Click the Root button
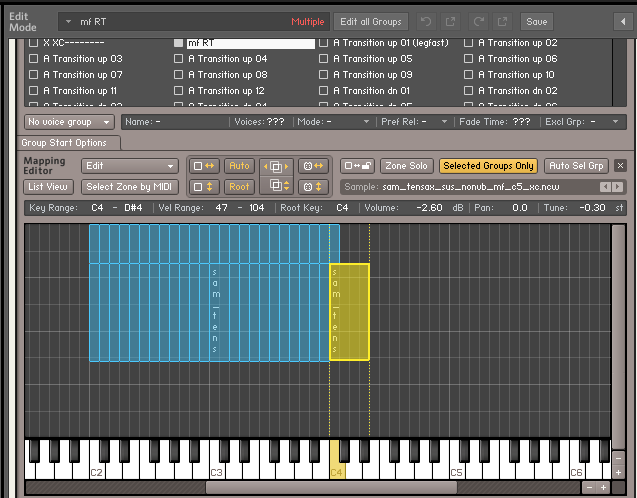 pyautogui.click(x=239, y=187)
